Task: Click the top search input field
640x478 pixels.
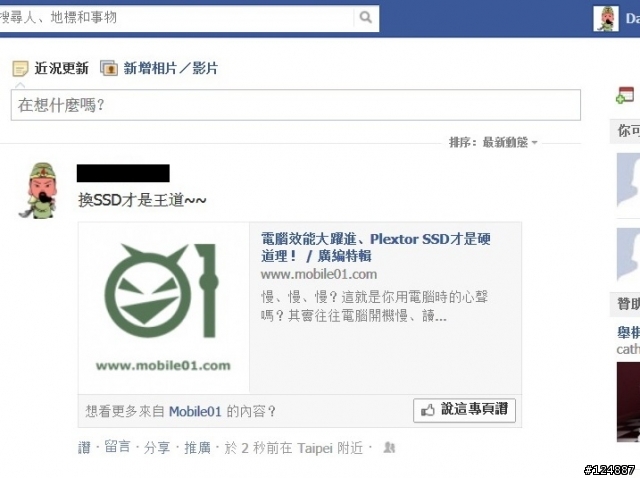Action: tap(176, 18)
